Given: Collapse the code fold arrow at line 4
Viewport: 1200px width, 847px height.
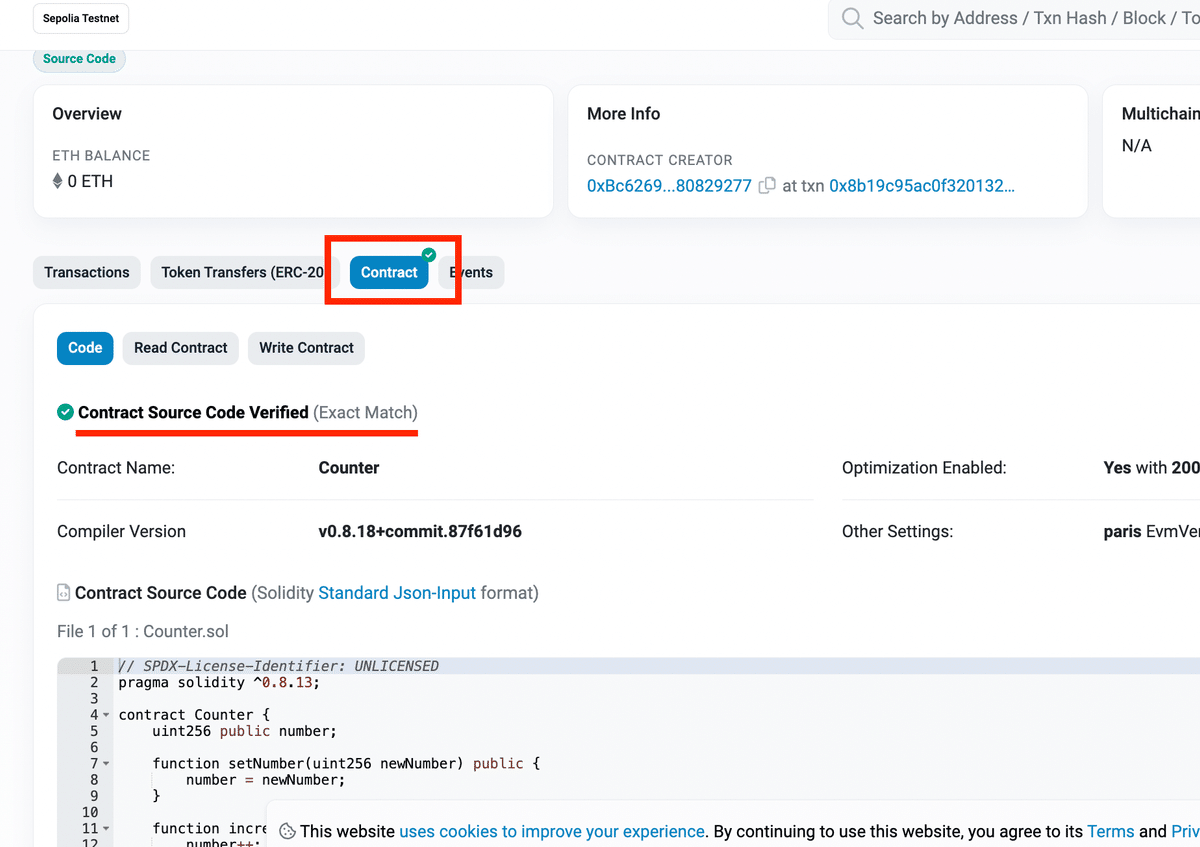Looking at the screenshot, I should point(106,715).
